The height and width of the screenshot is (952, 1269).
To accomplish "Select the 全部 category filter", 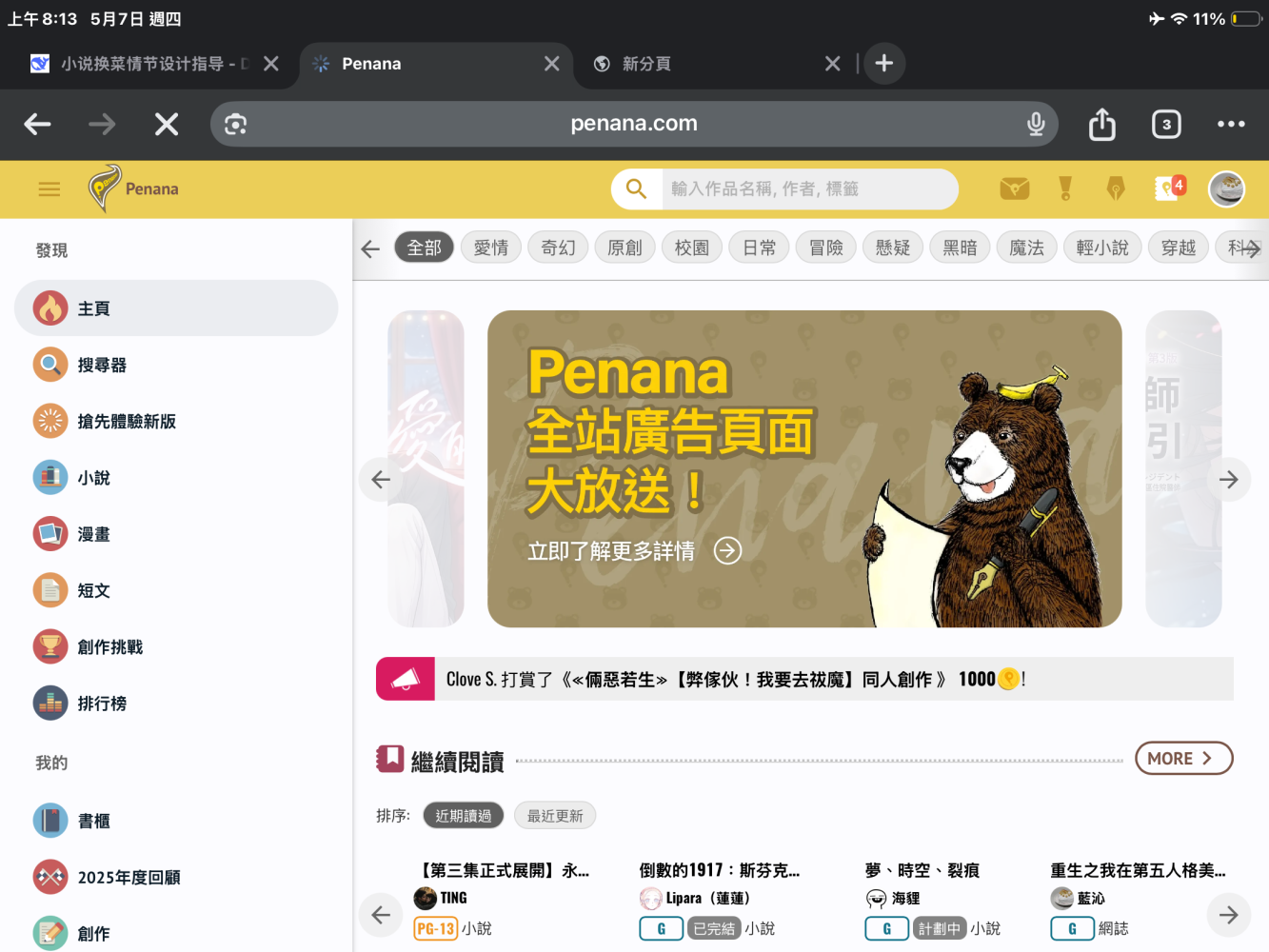I will [x=425, y=248].
